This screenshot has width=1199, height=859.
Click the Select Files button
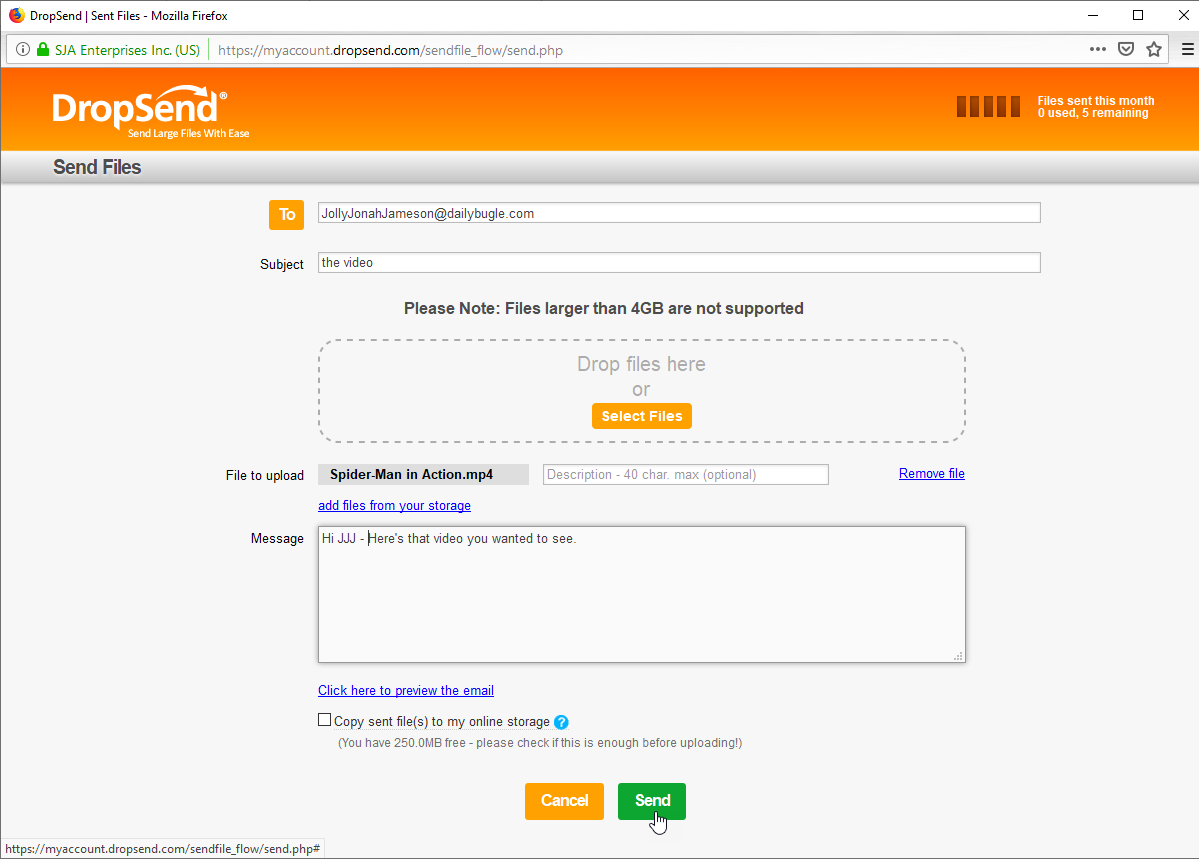tap(642, 416)
